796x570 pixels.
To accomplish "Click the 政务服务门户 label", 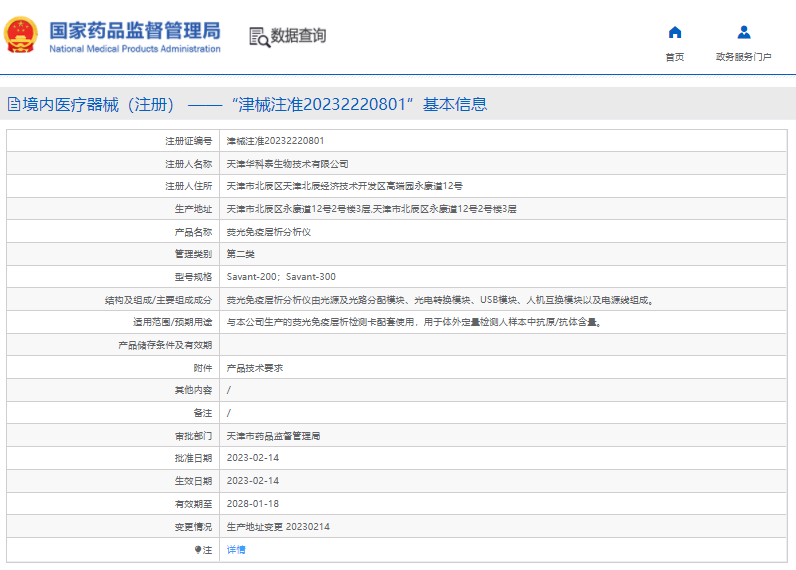I will 744,57.
